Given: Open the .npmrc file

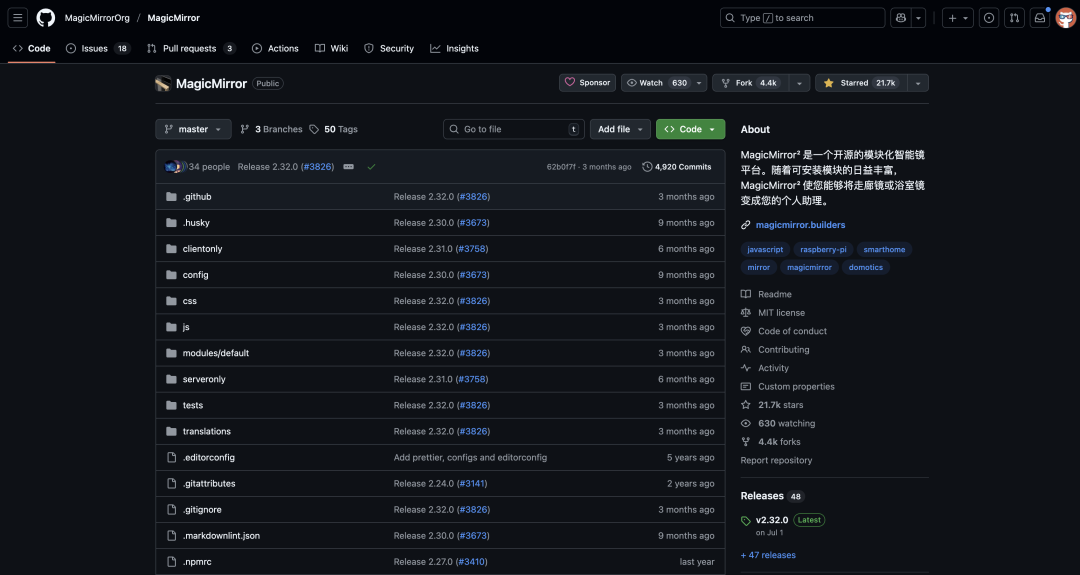Looking at the screenshot, I should coord(197,561).
